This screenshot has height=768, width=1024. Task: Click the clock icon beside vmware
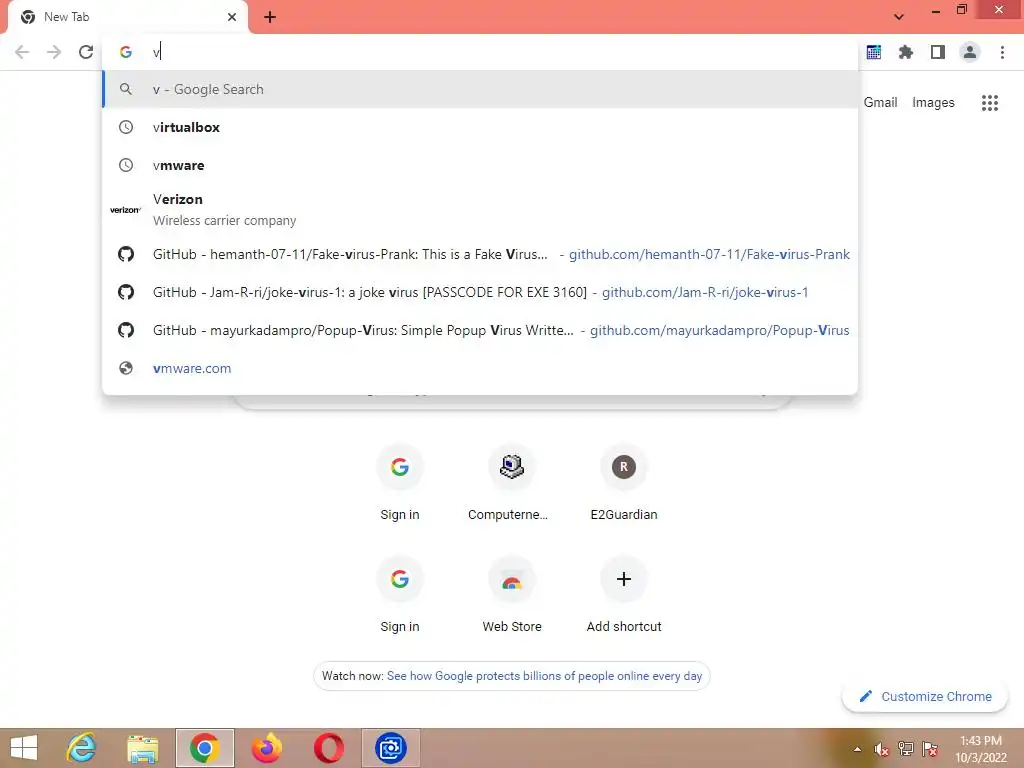pos(126,165)
